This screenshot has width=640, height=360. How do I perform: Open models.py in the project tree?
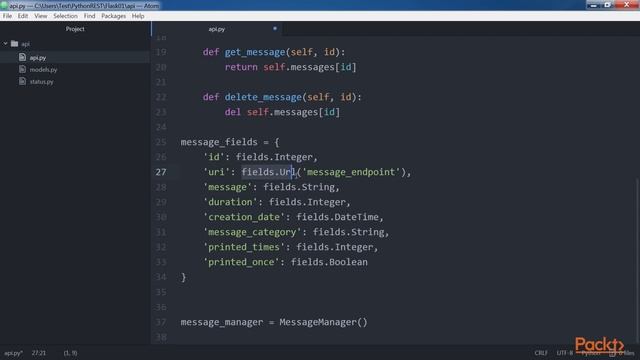[43, 69]
